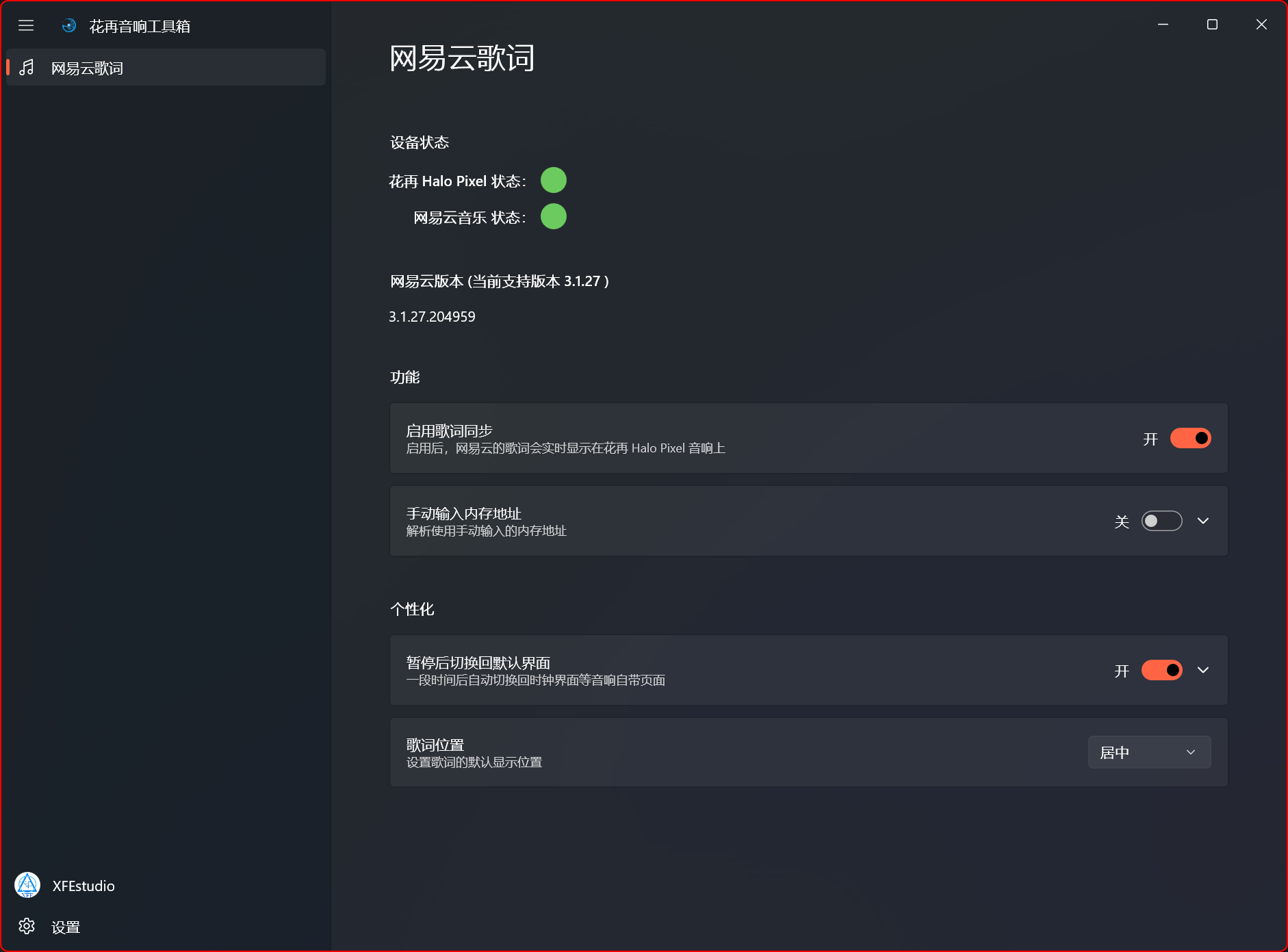The image size is (1288, 952).
Task: Disable the 启用歌词同步 toggle
Action: point(1190,438)
